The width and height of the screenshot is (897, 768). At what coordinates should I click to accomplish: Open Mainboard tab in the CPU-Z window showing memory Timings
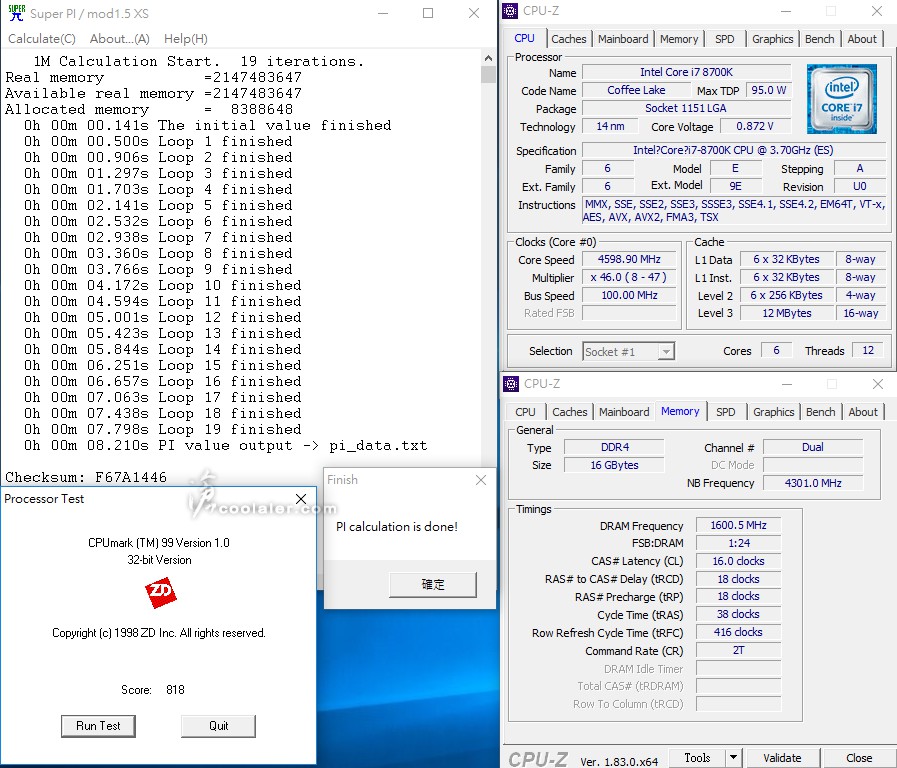click(624, 412)
